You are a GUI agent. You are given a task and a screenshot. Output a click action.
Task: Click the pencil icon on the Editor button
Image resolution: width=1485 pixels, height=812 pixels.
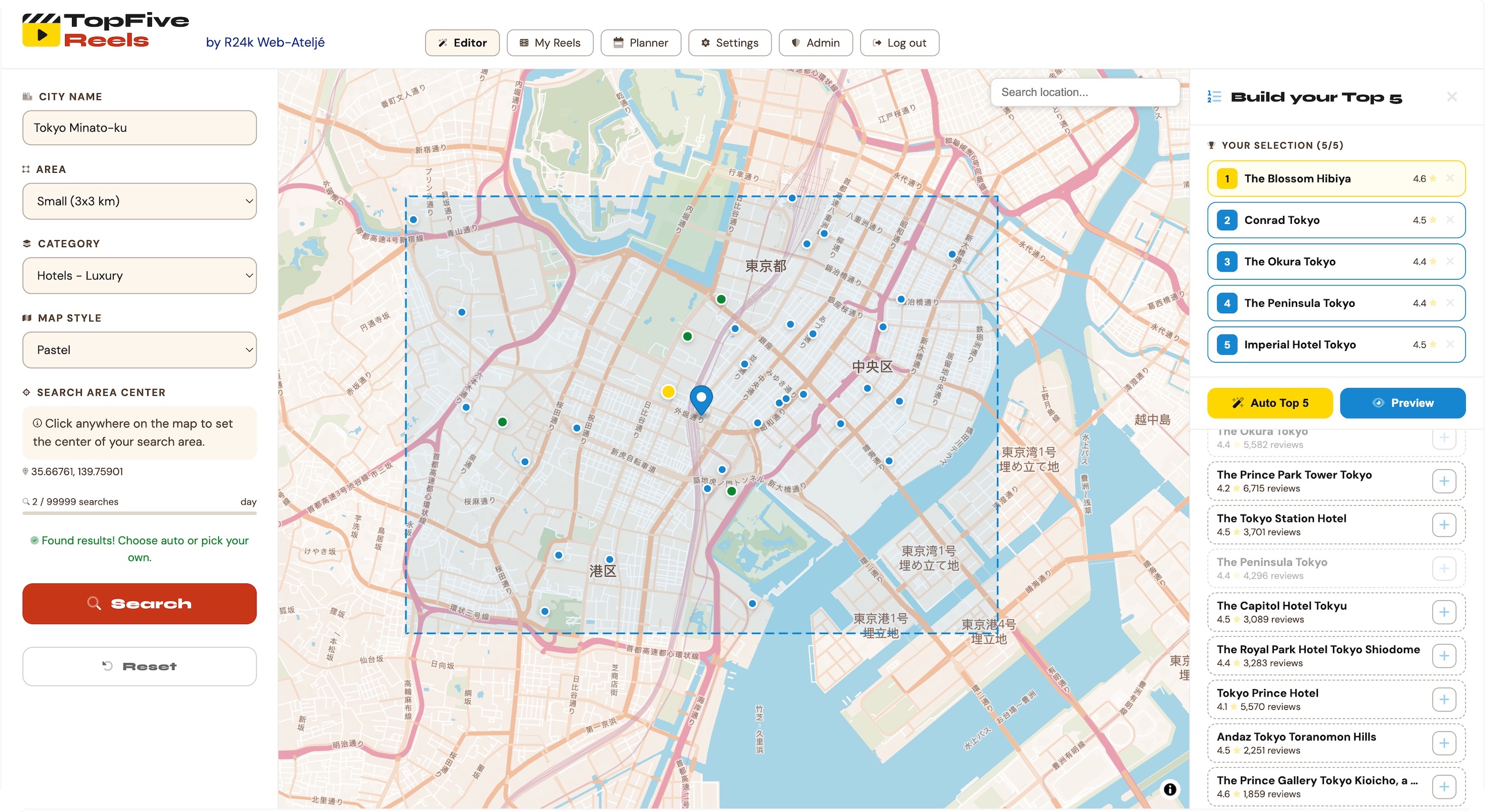[443, 42]
